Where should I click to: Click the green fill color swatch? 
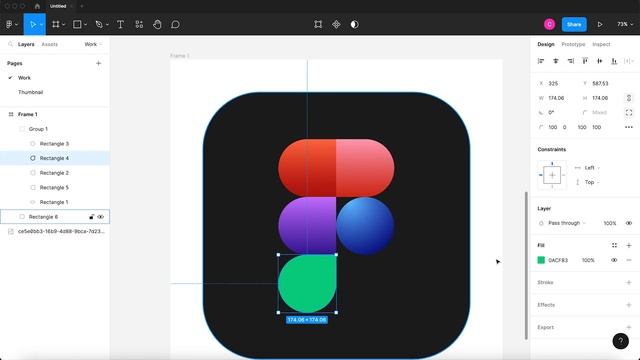click(541, 260)
